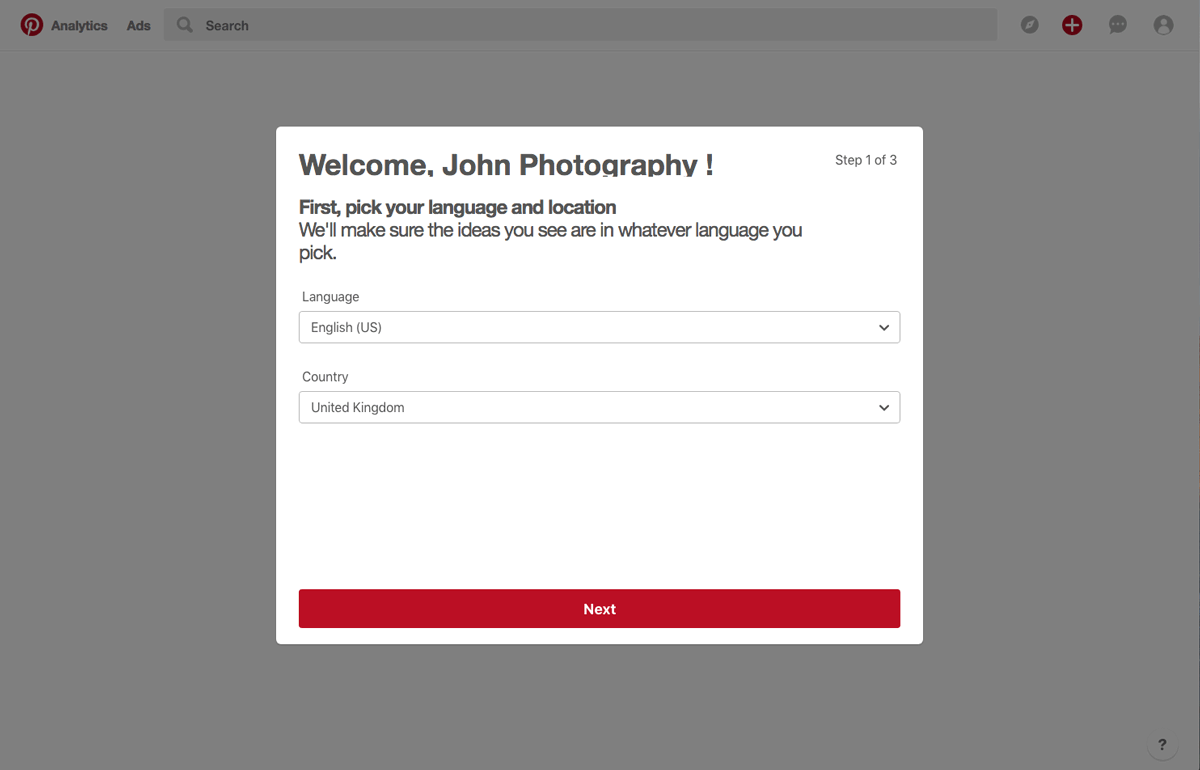Open the help question mark icon
Screen dimensions: 1200x770
pyautogui.click(x=1162, y=744)
